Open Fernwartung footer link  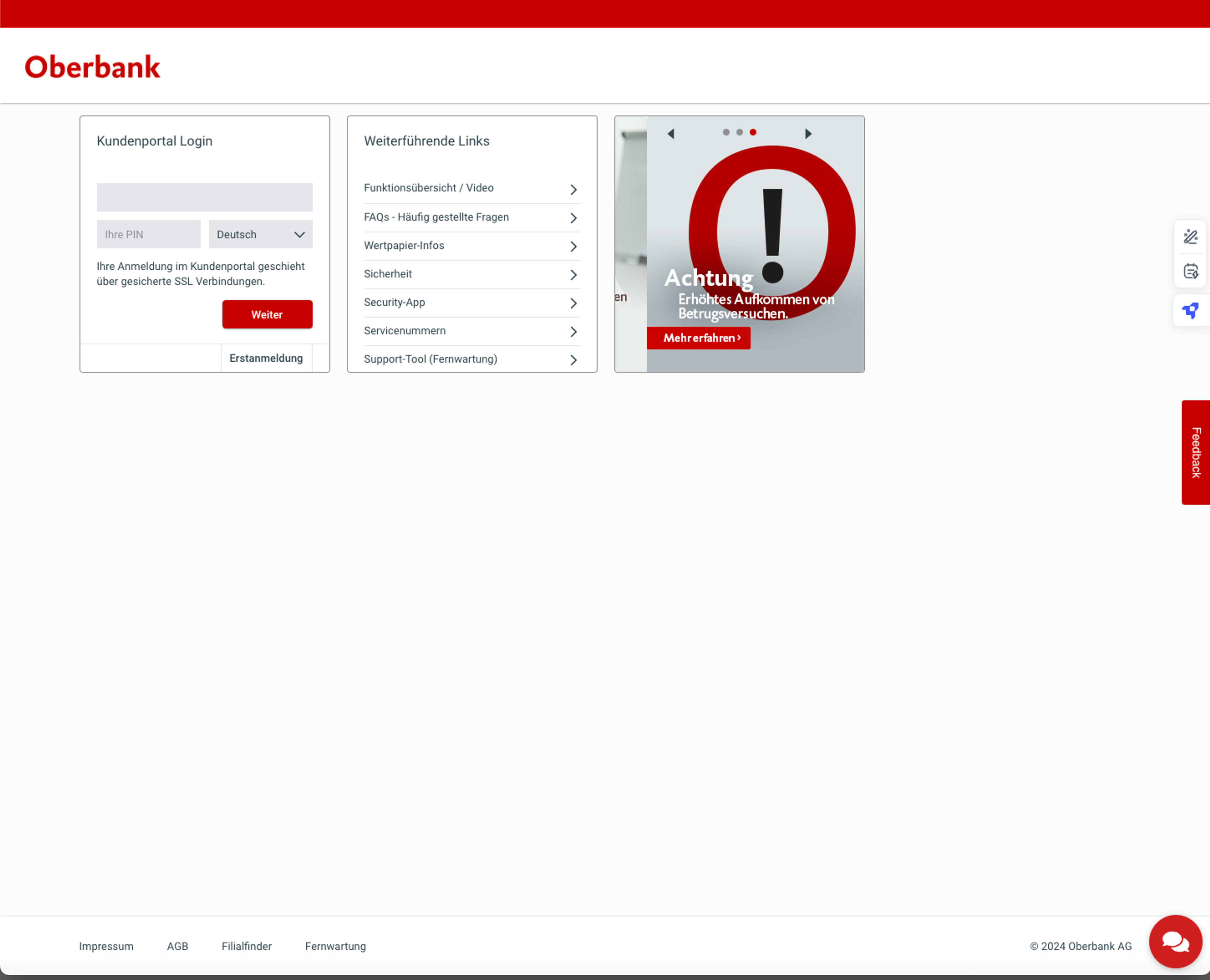point(335,947)
